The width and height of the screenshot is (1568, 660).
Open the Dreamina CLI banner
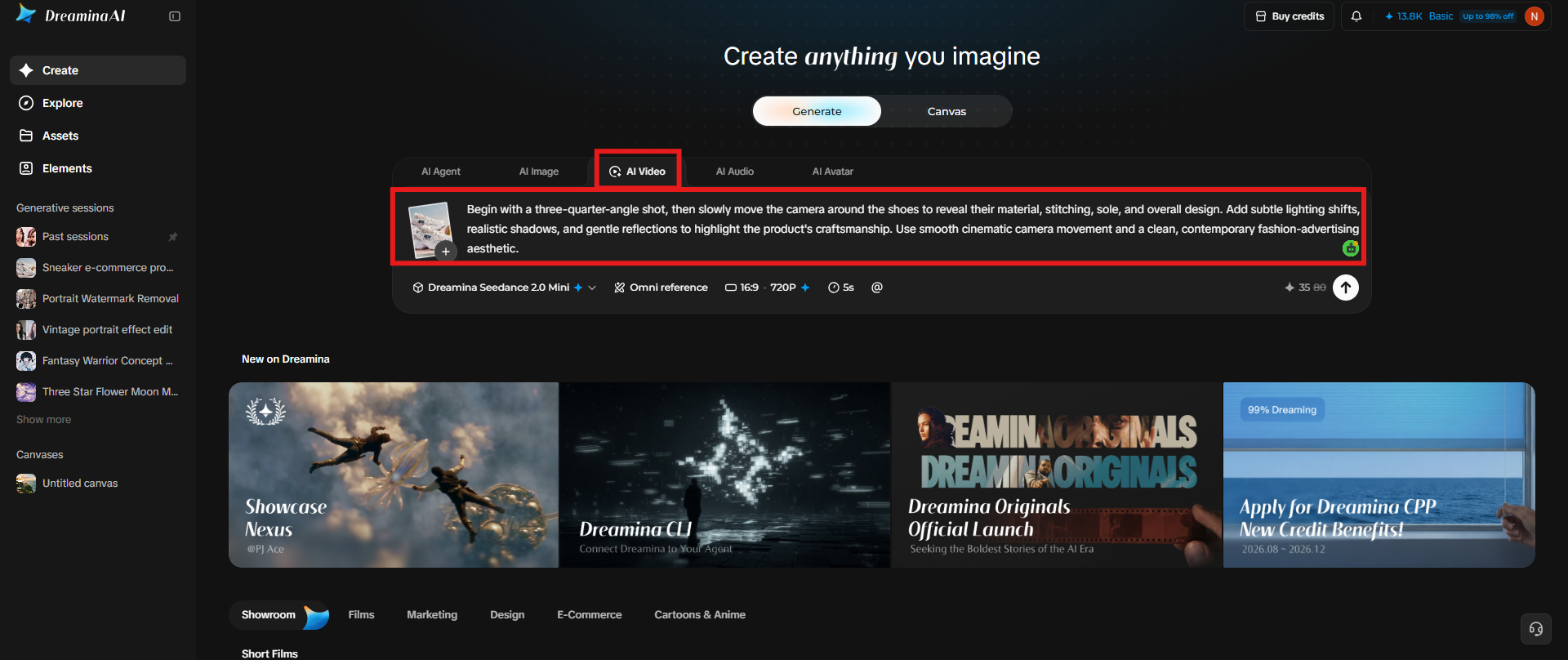(x=724, y=475)
